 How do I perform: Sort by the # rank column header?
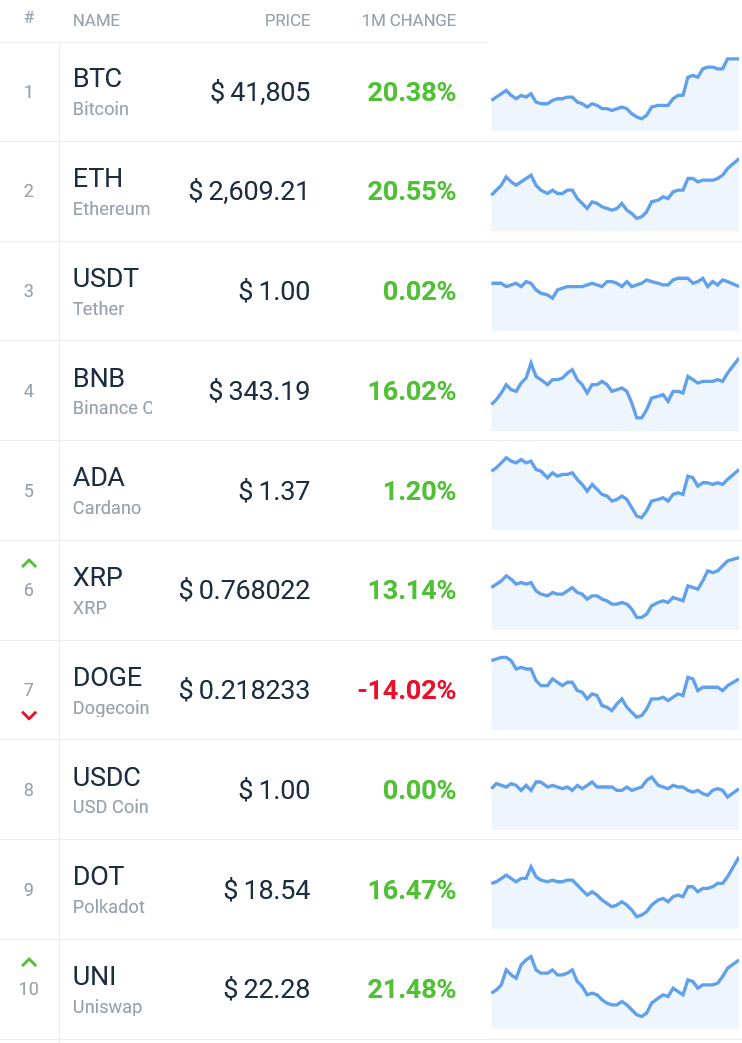tap(29, 19)
